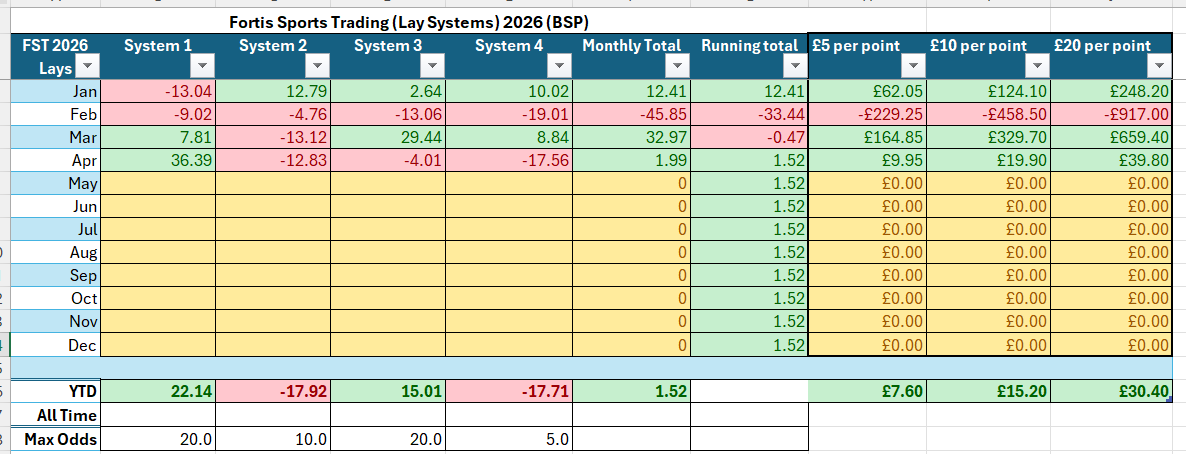1186x454 pixels.
Task: Select the cell showing -£229.25
Action: [868, 116]
